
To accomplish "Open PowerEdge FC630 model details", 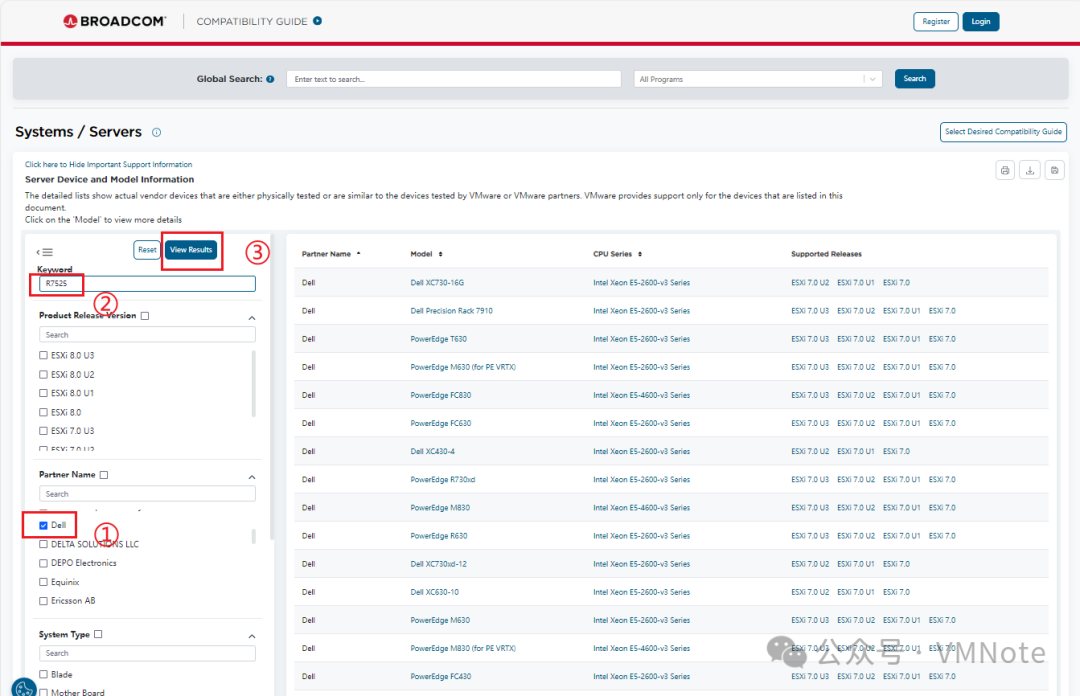I will tap(441, 424).
